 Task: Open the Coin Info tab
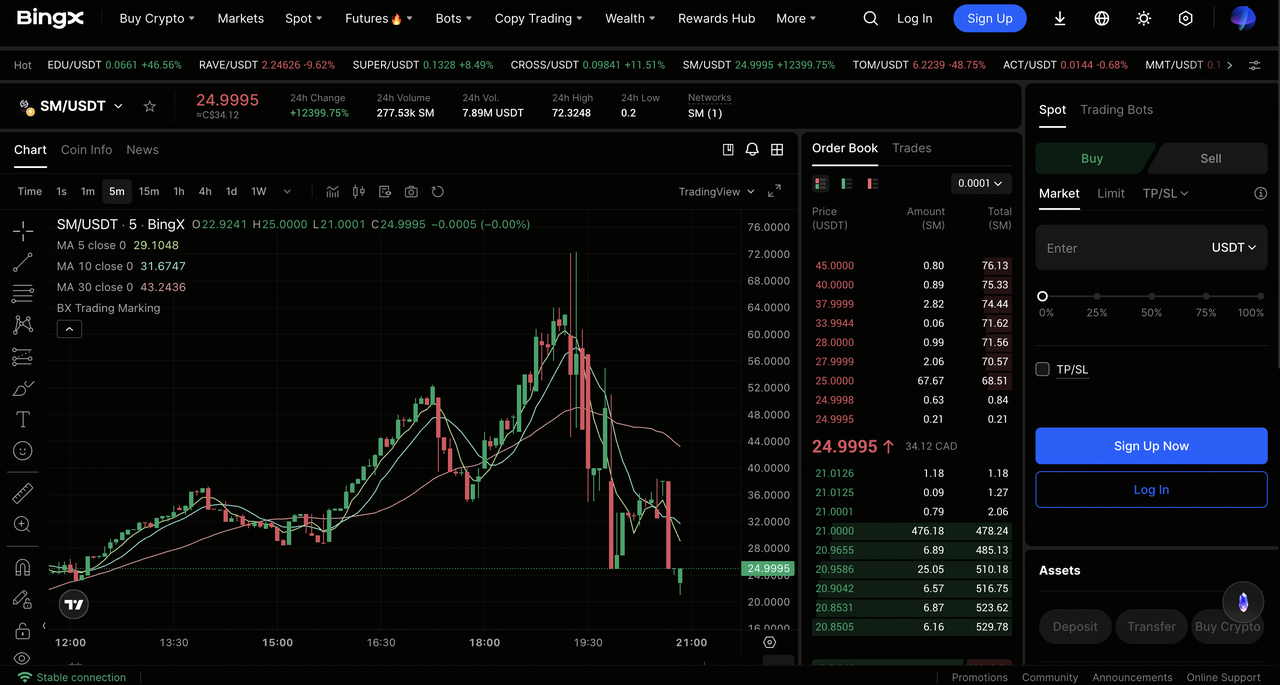point(86,150)
